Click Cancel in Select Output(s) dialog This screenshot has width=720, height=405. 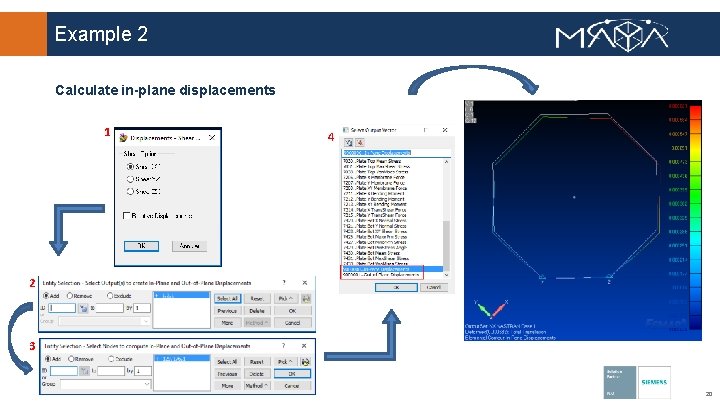292,323
